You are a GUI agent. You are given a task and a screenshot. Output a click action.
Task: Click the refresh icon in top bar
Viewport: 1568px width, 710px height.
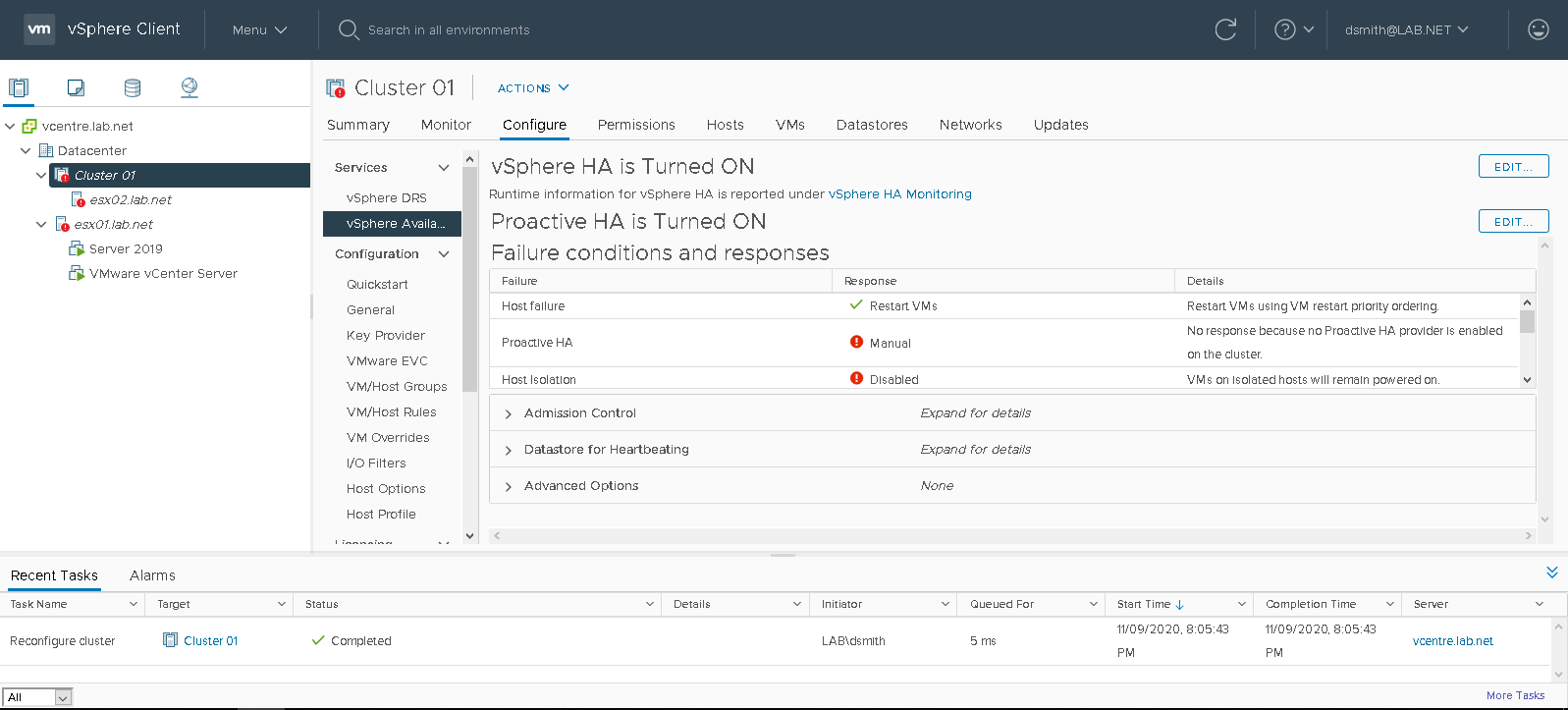coord(1225,29)
